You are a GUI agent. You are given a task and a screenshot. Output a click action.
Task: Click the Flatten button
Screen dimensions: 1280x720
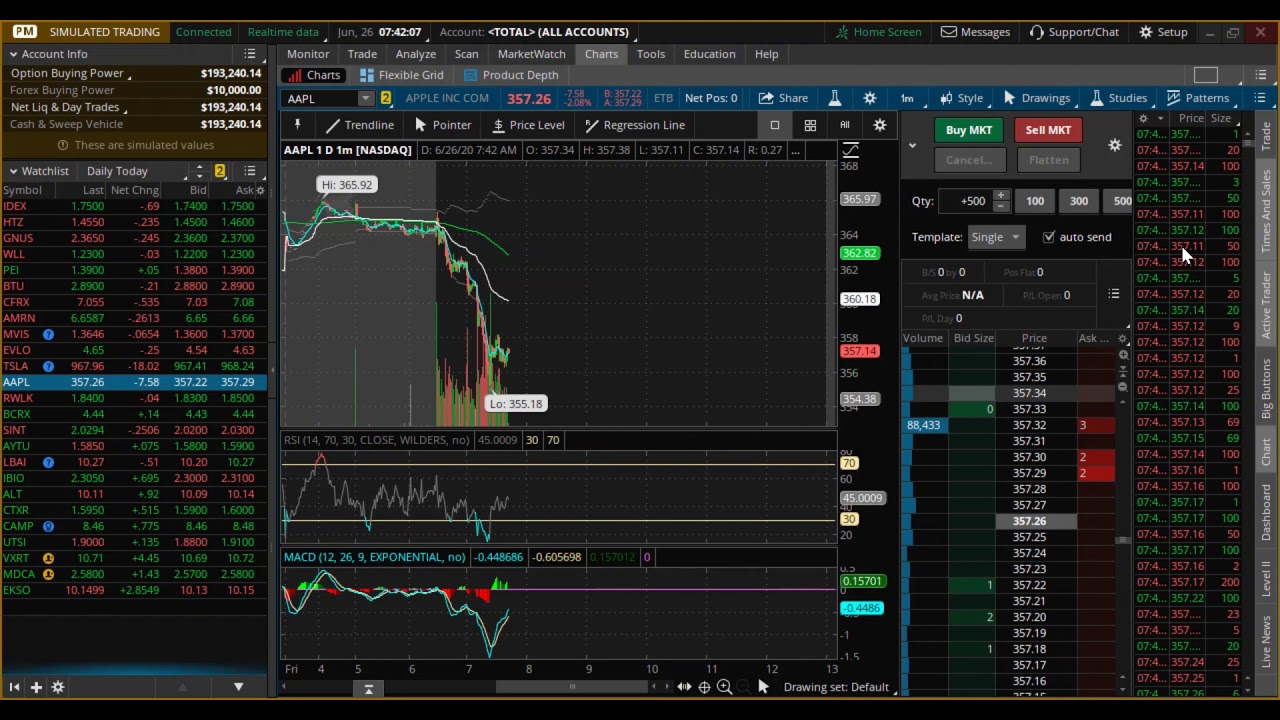[x=1048, y=160]
